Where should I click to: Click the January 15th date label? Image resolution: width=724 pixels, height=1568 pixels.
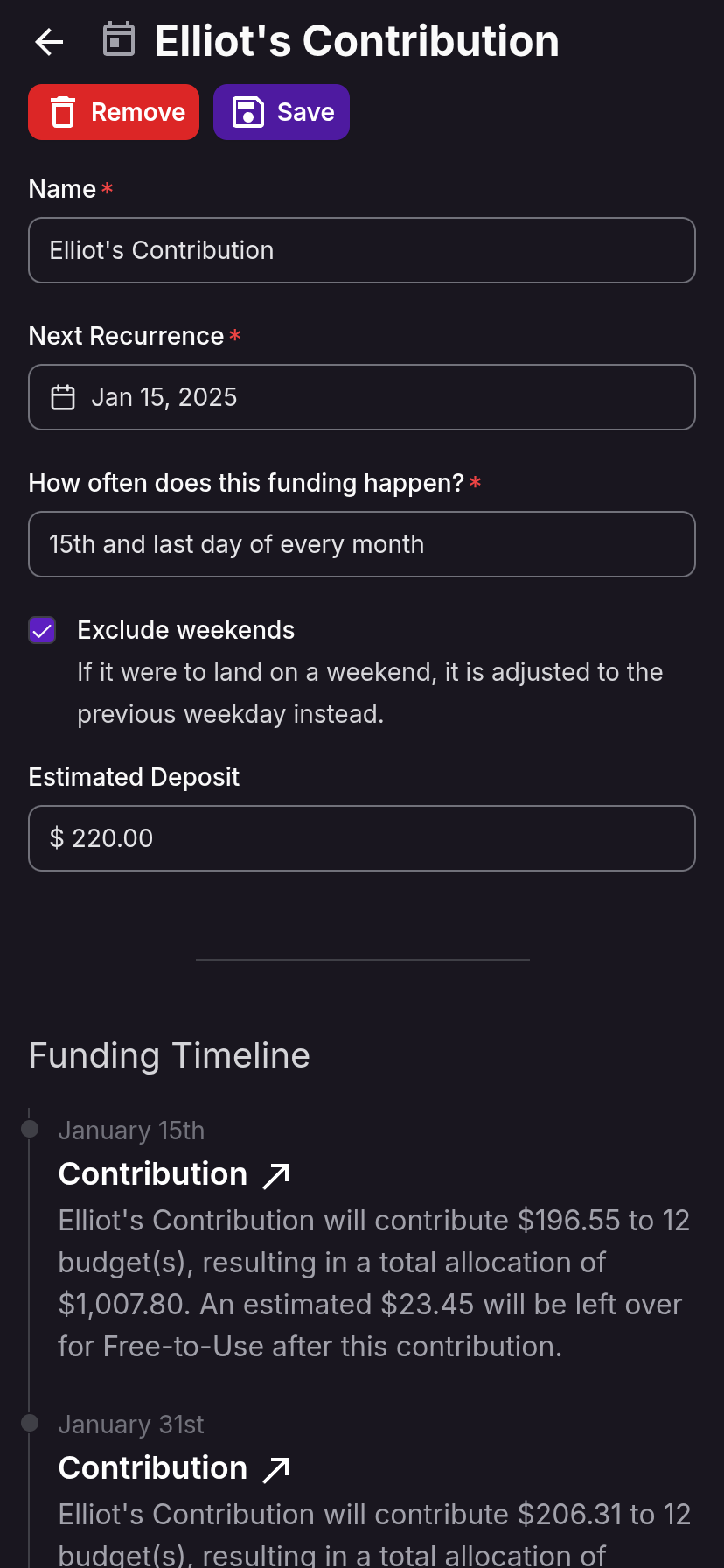(131, 1130)
